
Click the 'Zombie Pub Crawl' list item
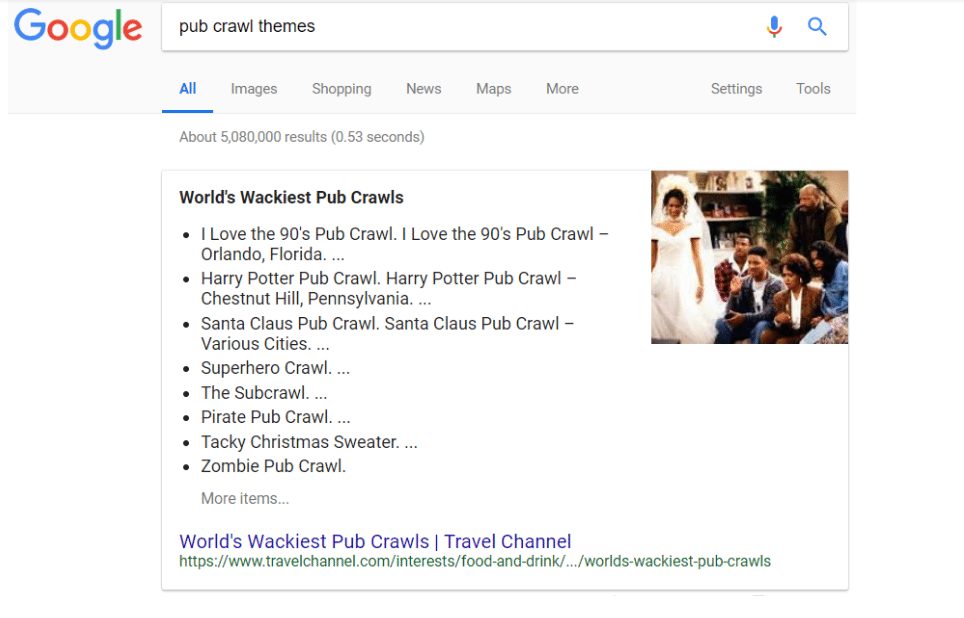[x=273, y=466]
